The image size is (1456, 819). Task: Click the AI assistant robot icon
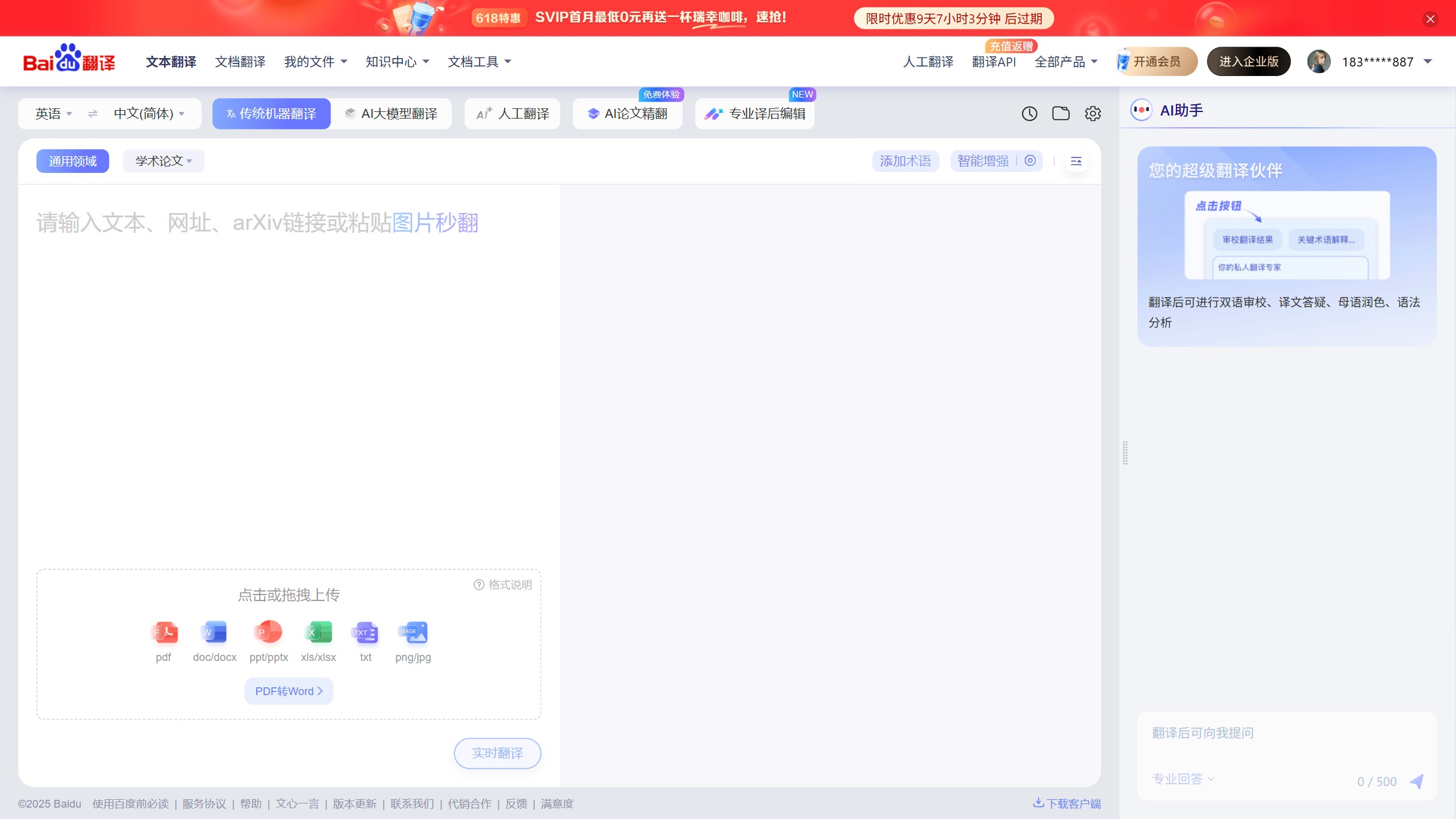pyautogui.click(x=1141, y=110)
